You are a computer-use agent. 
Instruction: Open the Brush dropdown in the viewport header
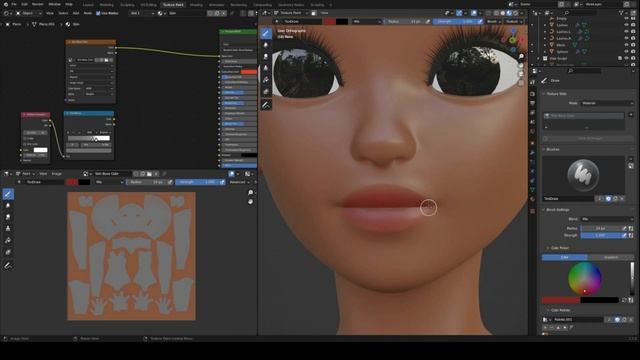click(x=493, y=21)
